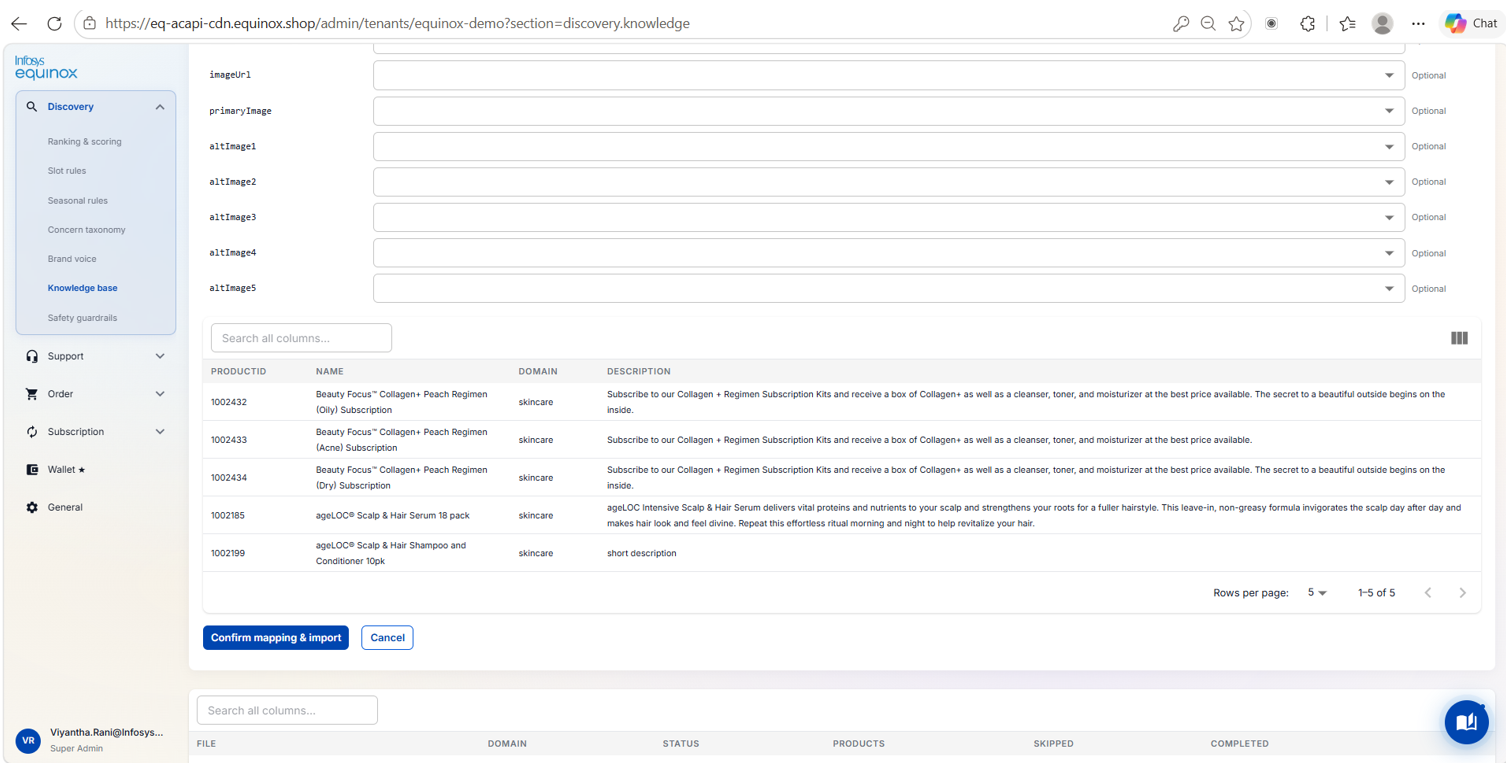
Task: Open the altImage3 mapping dropdown
Action: 888,217
